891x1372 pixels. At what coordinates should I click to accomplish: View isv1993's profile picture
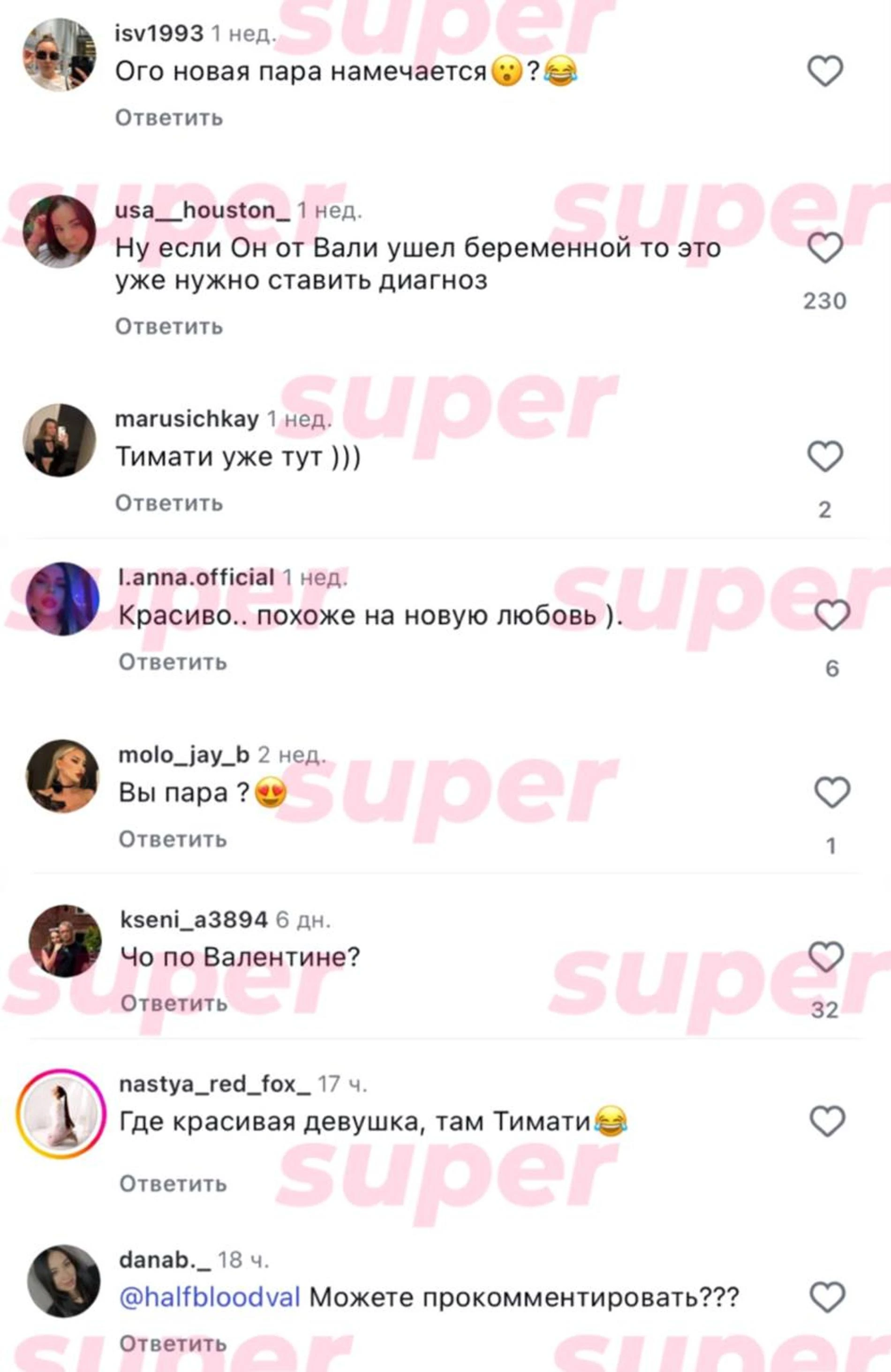60,55
